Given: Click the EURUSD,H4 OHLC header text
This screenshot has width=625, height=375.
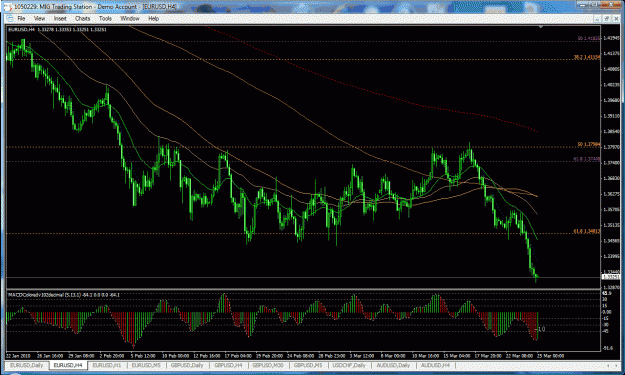Looking at the screenshot, I should [57, 29].
